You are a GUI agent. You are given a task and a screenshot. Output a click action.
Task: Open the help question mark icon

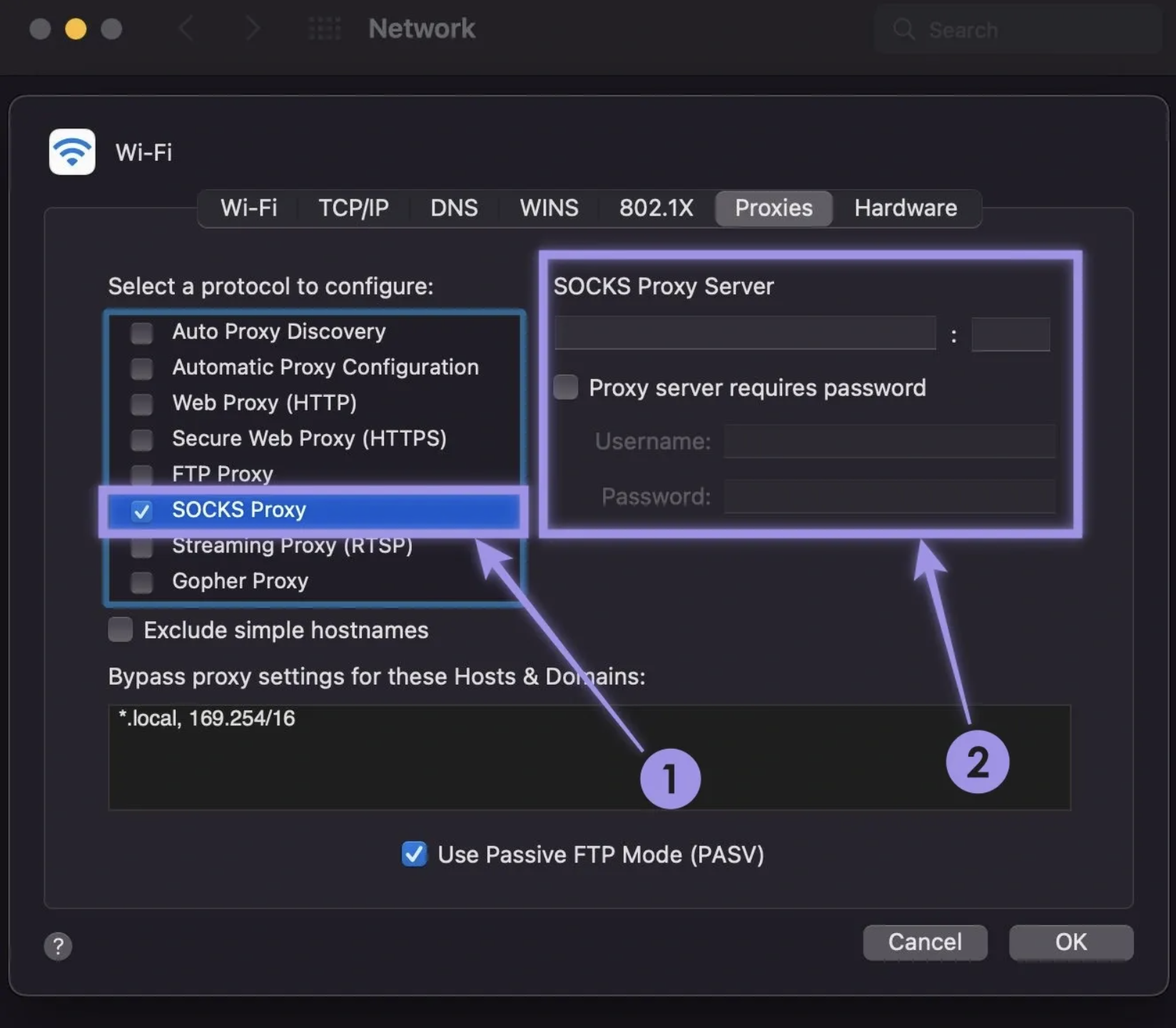tap(59, 947)
